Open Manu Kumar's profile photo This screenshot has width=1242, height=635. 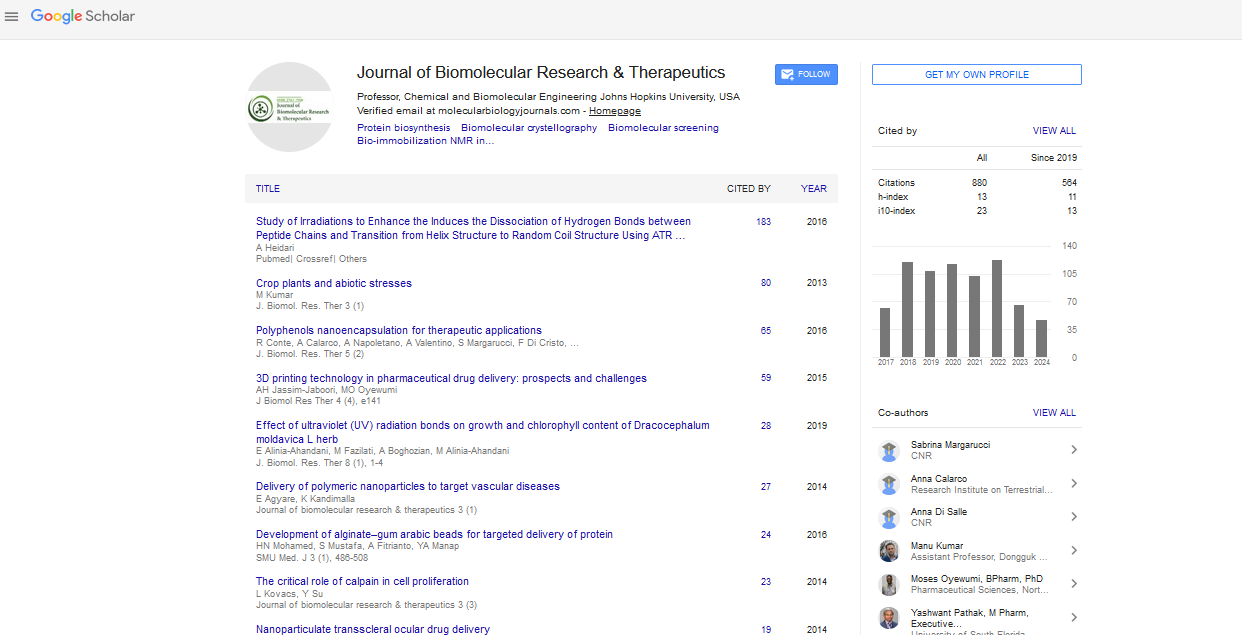pos(889,551)
